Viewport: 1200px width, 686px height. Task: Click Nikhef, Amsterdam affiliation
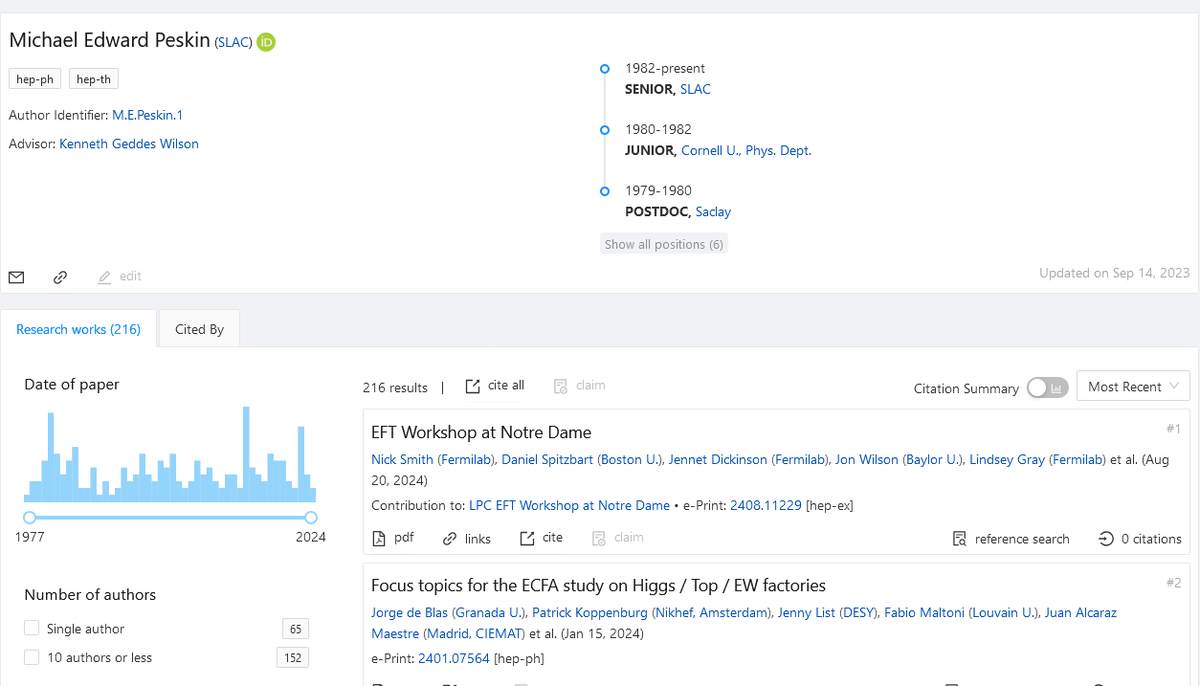pos(711,612)
